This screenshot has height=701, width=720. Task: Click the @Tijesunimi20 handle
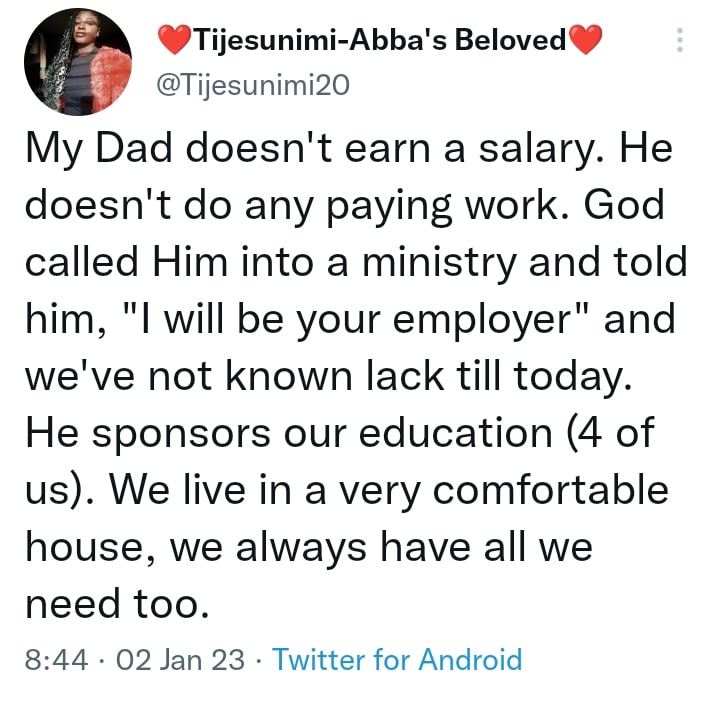(254, 85)
